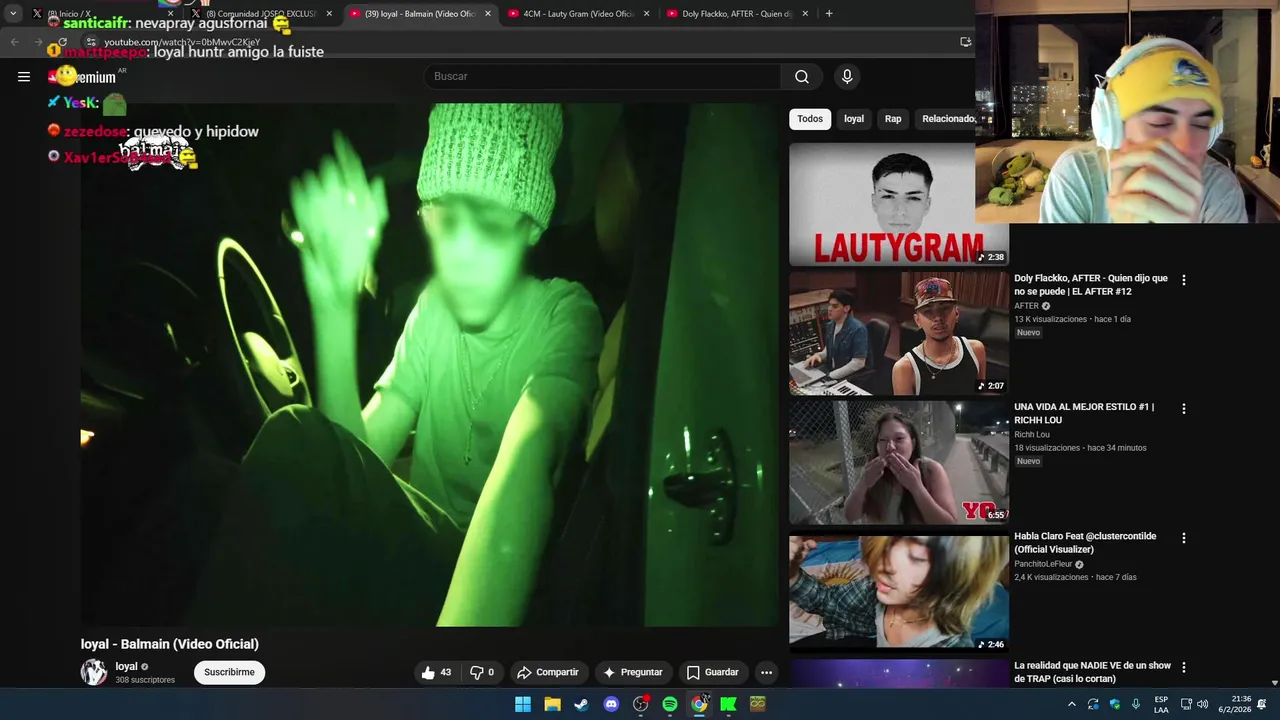
Task: Click the page vertical scrollbar down arrow
Action: click(x=1274, y=682)
